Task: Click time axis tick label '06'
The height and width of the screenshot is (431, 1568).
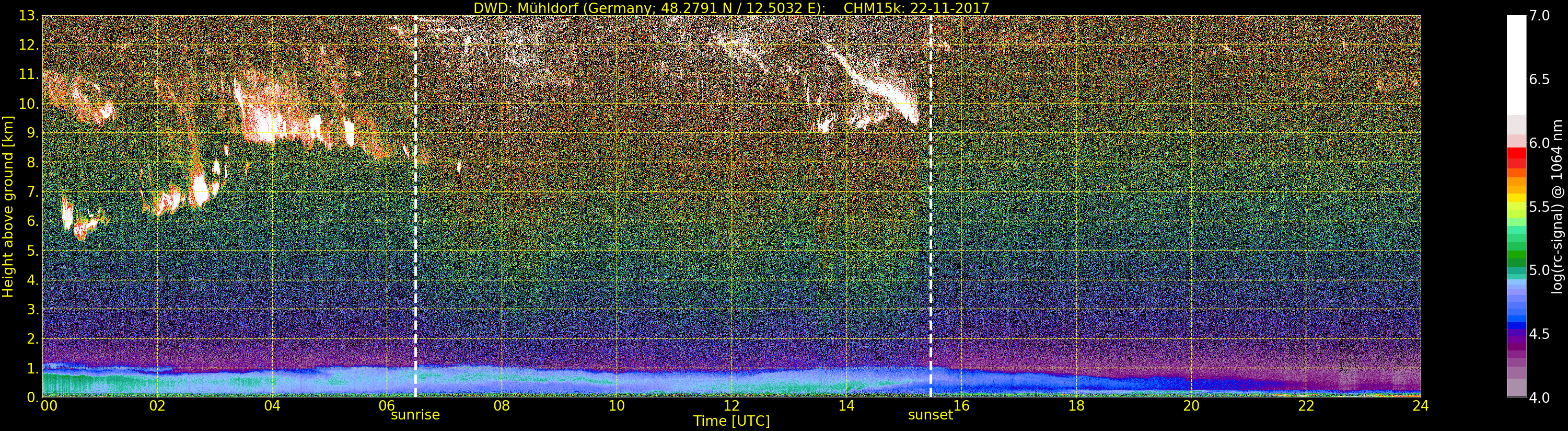Action: [387, 406]
